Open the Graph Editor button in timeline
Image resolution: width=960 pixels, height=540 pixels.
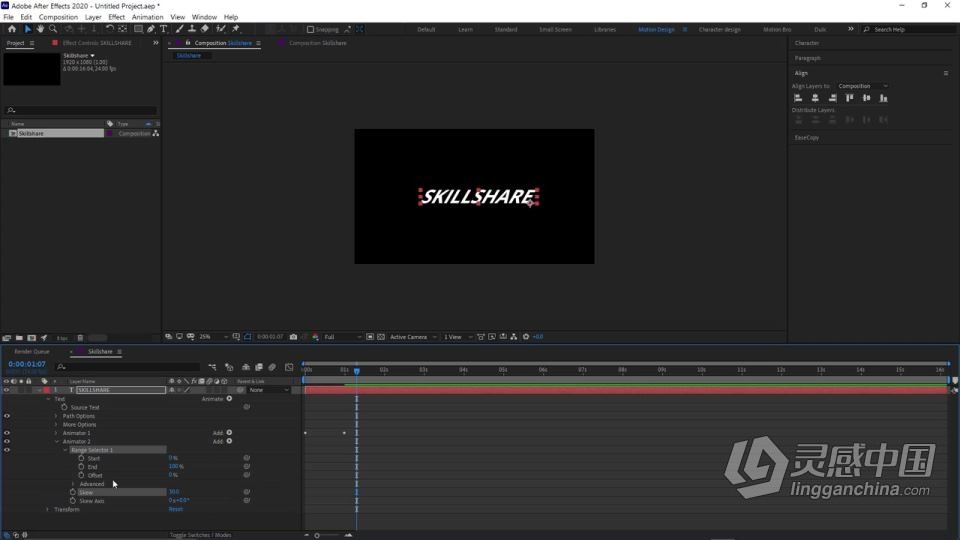(289, 367)
